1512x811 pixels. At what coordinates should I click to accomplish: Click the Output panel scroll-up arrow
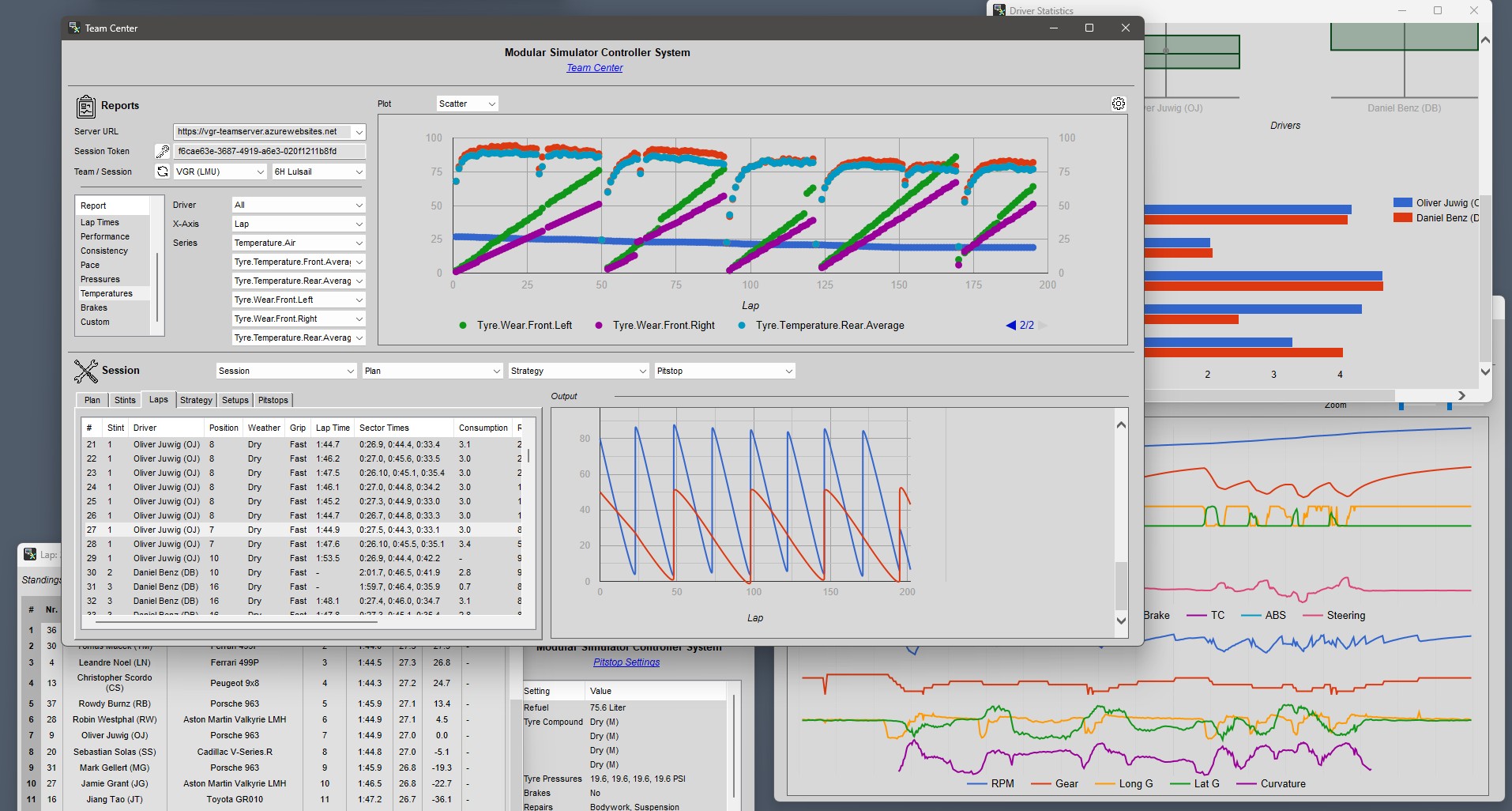1121,424
